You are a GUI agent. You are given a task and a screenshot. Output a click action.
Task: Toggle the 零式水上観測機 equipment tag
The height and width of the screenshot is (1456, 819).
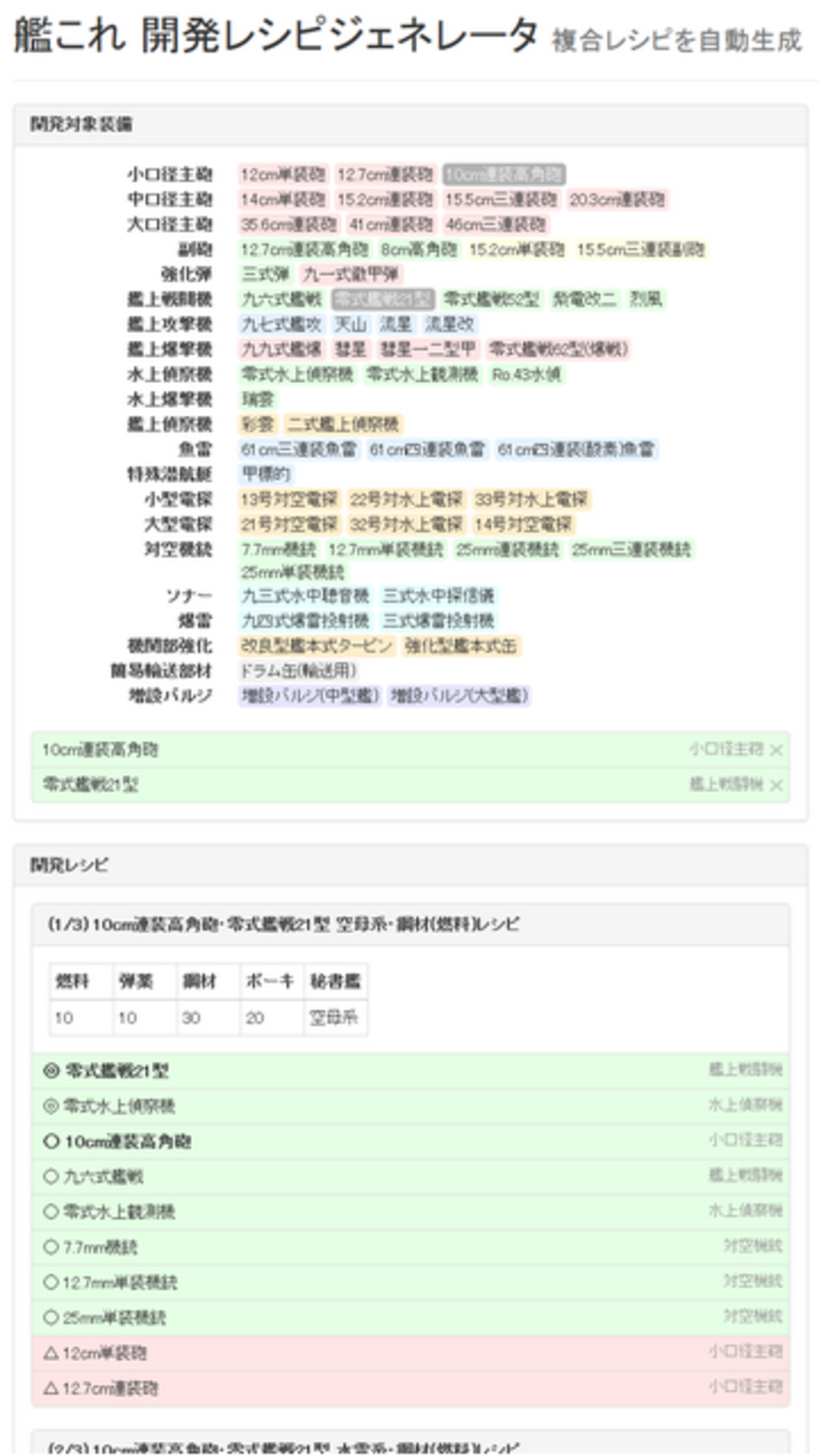pyautogui.click(x=422, y=375)
